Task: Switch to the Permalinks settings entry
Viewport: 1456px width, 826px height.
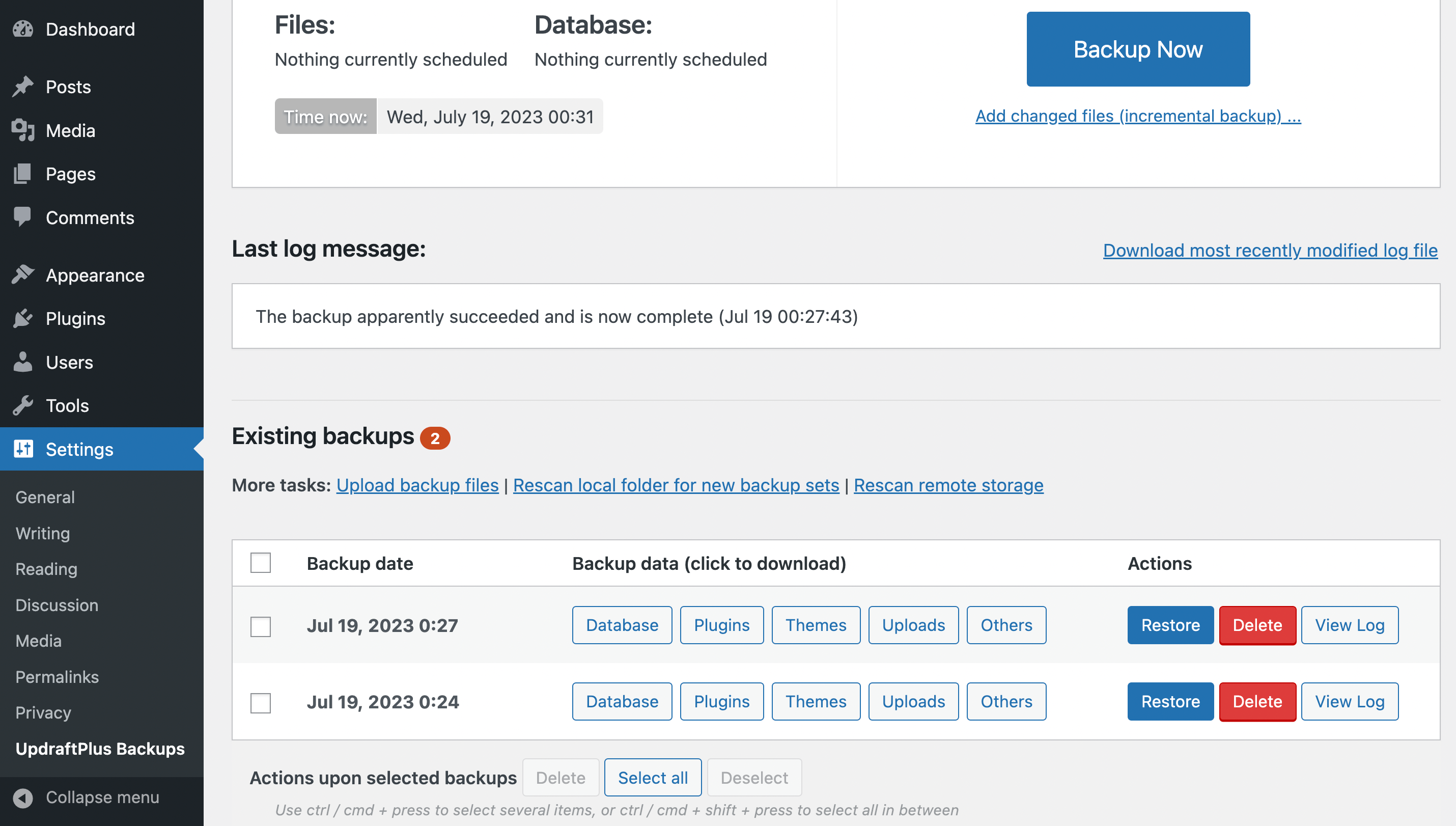Action: coord(57,676)
